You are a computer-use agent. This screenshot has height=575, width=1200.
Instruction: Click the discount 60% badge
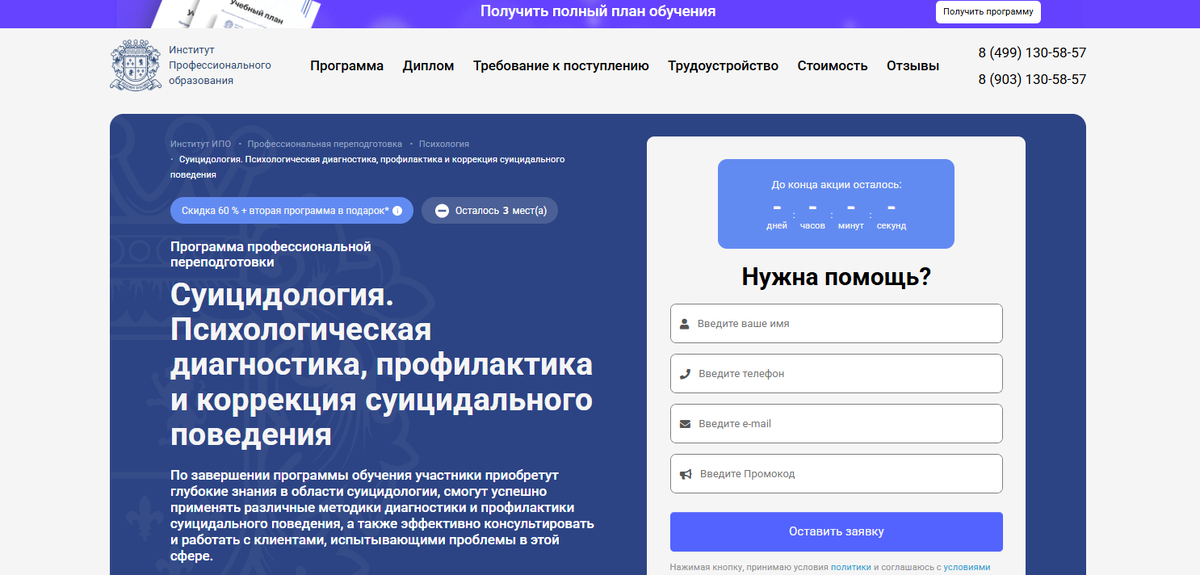pos(291,211)
